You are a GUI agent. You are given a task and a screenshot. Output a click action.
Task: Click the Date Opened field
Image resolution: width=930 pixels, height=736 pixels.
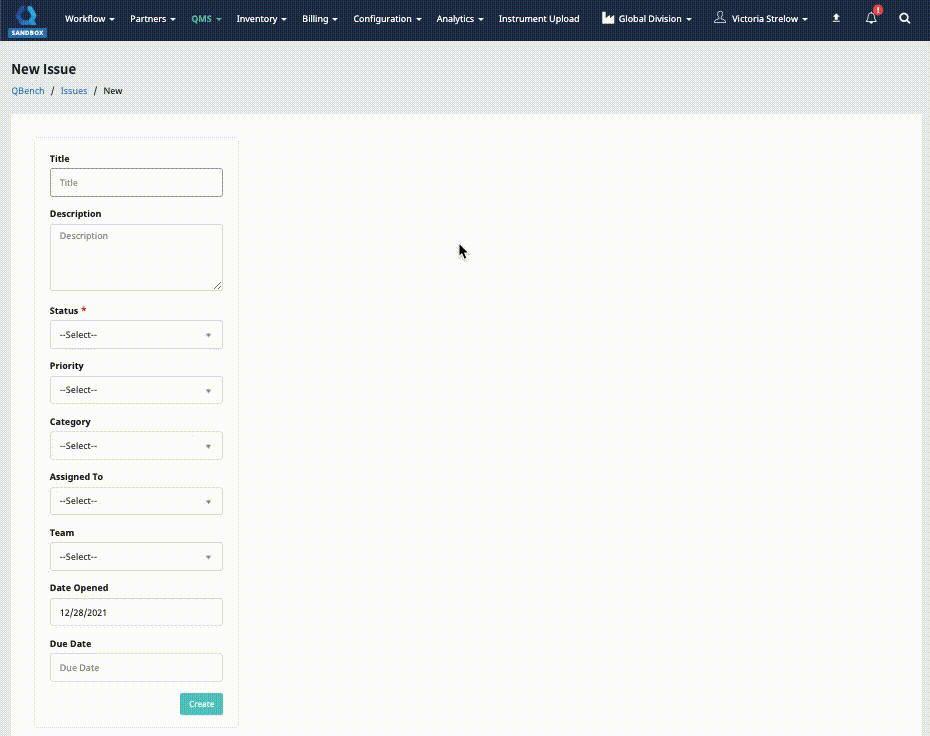pyautogui.click(x=136, y=612)
